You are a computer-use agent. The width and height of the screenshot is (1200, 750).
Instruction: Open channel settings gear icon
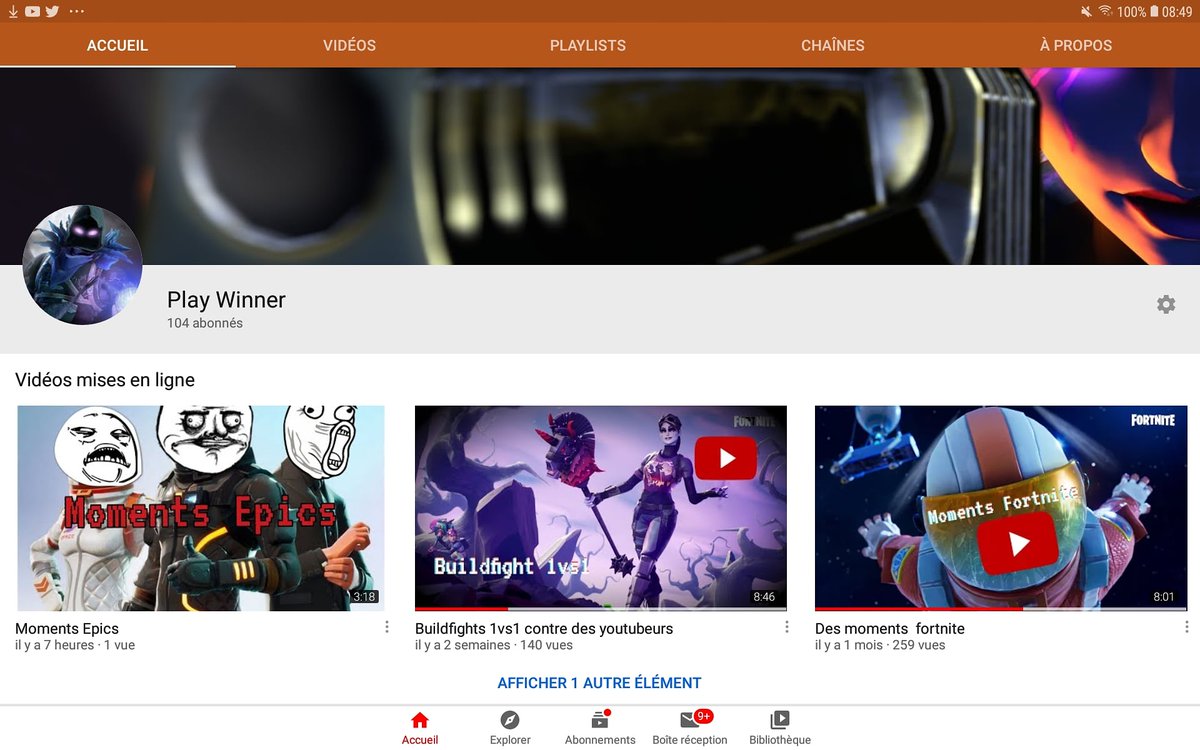pyautogui.click(x=1166, y=304)
